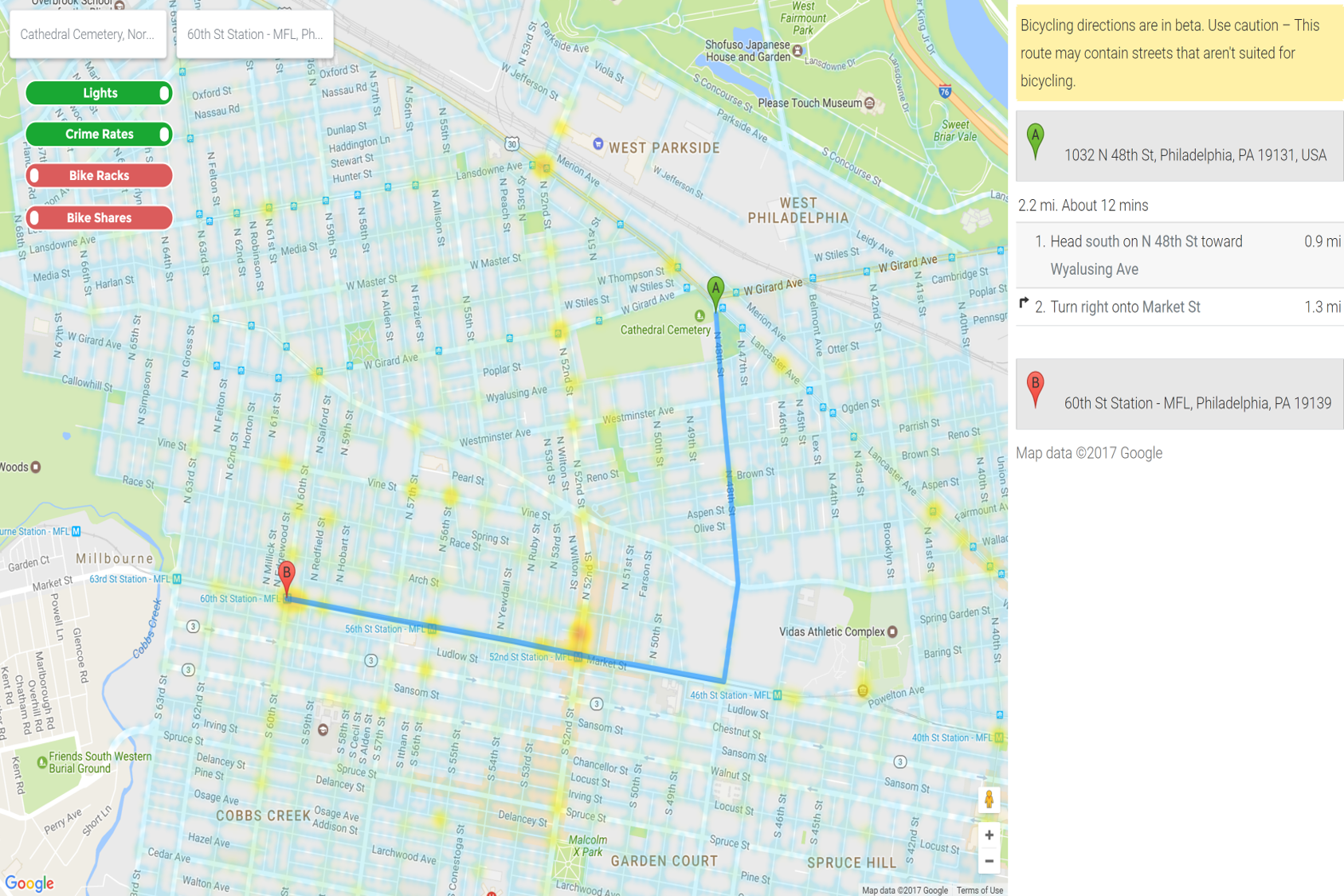Click the turn-right arrow icon in directions
Image resolution: width=1344 pixels, height=896 pixels.
1025,303
